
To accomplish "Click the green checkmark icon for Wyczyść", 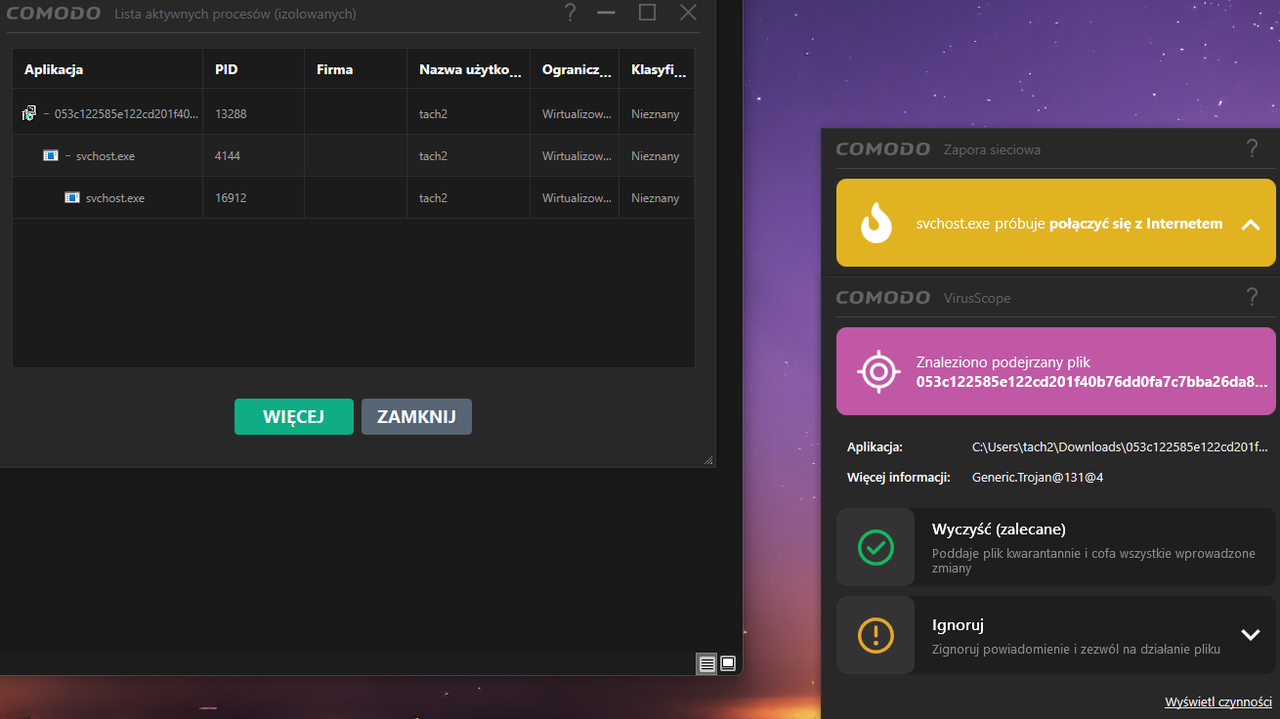I will pos(876,547).
